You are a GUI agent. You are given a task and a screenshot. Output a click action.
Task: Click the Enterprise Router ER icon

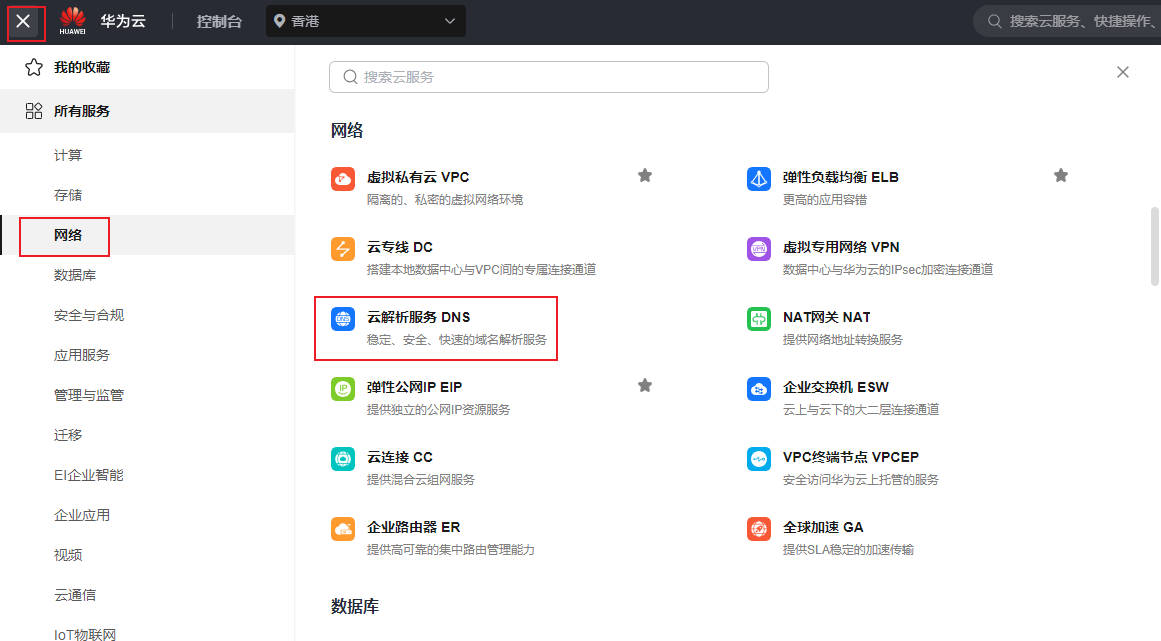point(343,529)
